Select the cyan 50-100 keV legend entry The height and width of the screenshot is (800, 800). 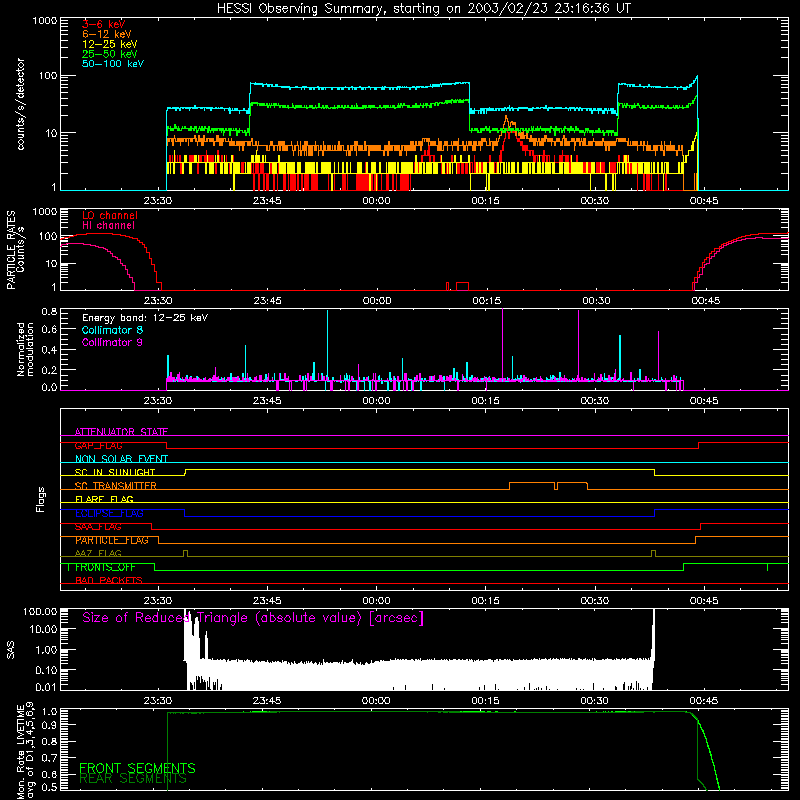tap(113, 64)
